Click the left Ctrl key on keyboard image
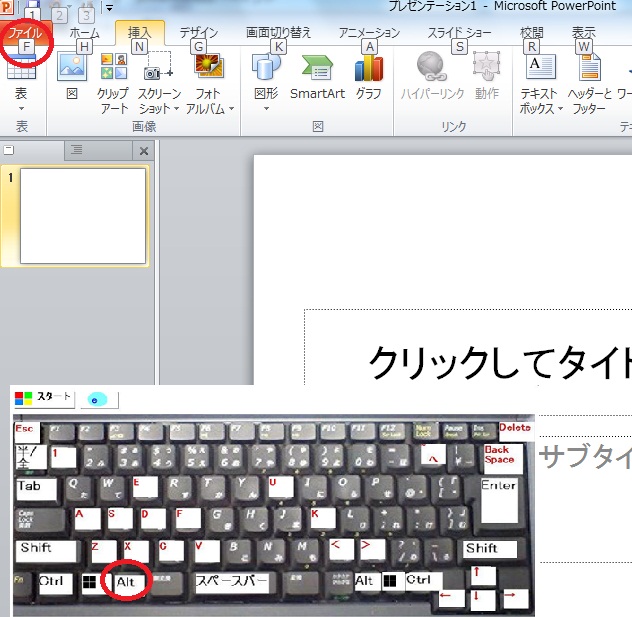The image size is (632, 617). [56, 584]
